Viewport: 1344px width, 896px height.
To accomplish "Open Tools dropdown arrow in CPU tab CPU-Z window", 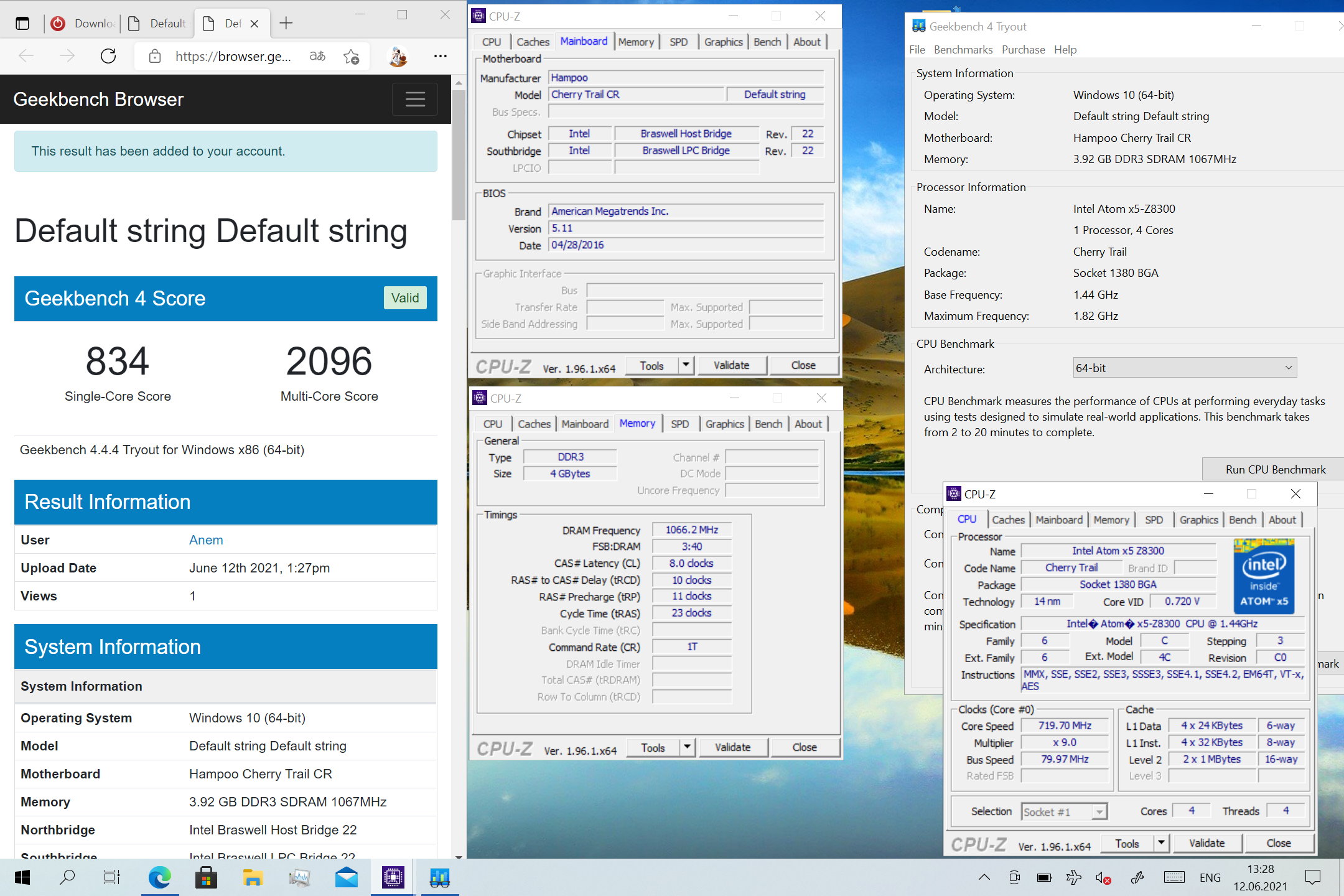I will click(x=1161, y=843).
